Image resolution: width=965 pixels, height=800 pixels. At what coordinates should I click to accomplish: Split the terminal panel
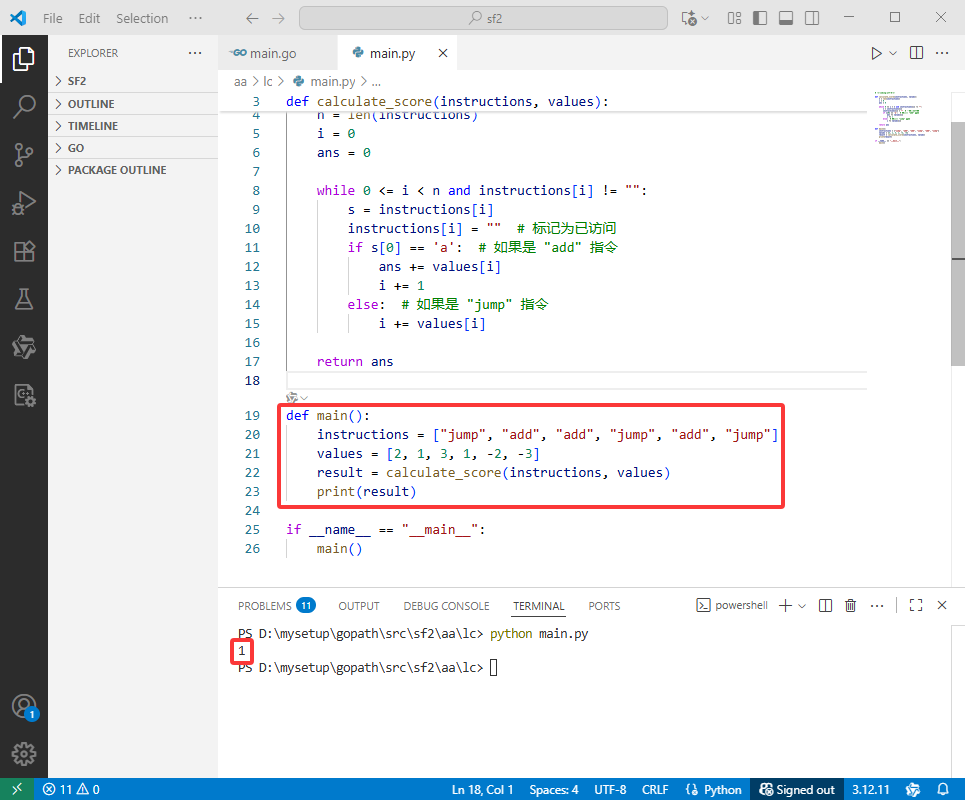coord(825,606)
